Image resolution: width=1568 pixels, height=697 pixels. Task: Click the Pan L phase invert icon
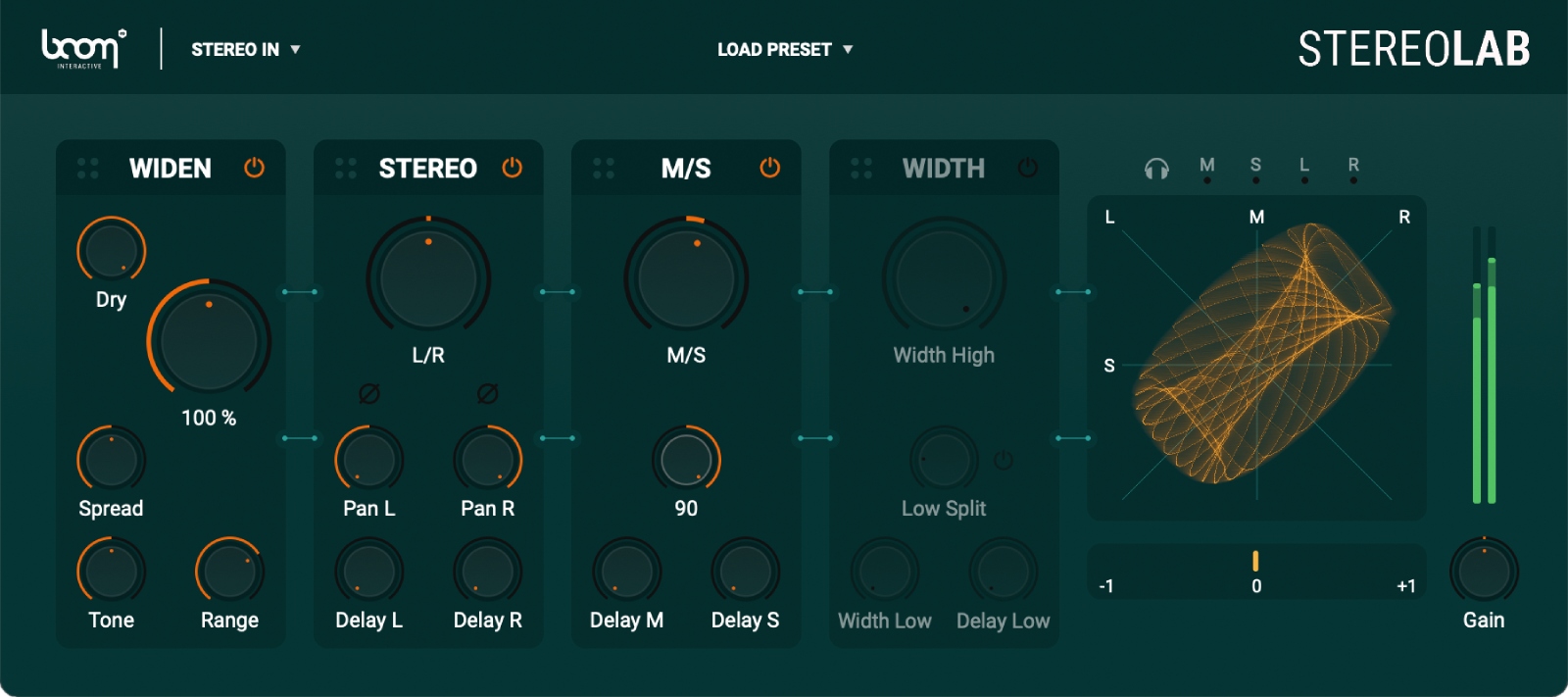click(369, 393)
